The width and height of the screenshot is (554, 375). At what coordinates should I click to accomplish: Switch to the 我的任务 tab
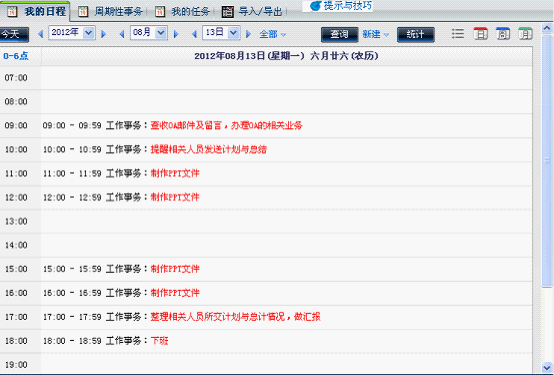190,12
